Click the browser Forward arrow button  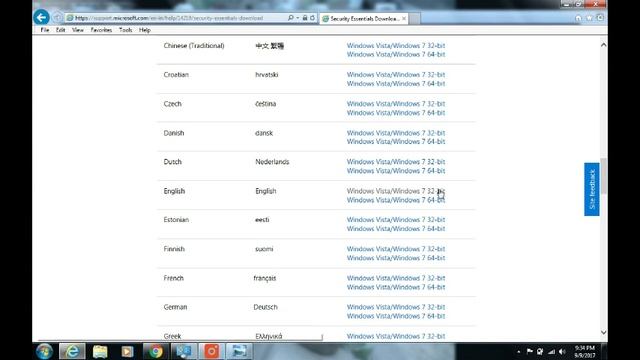(x=57, y=18)
